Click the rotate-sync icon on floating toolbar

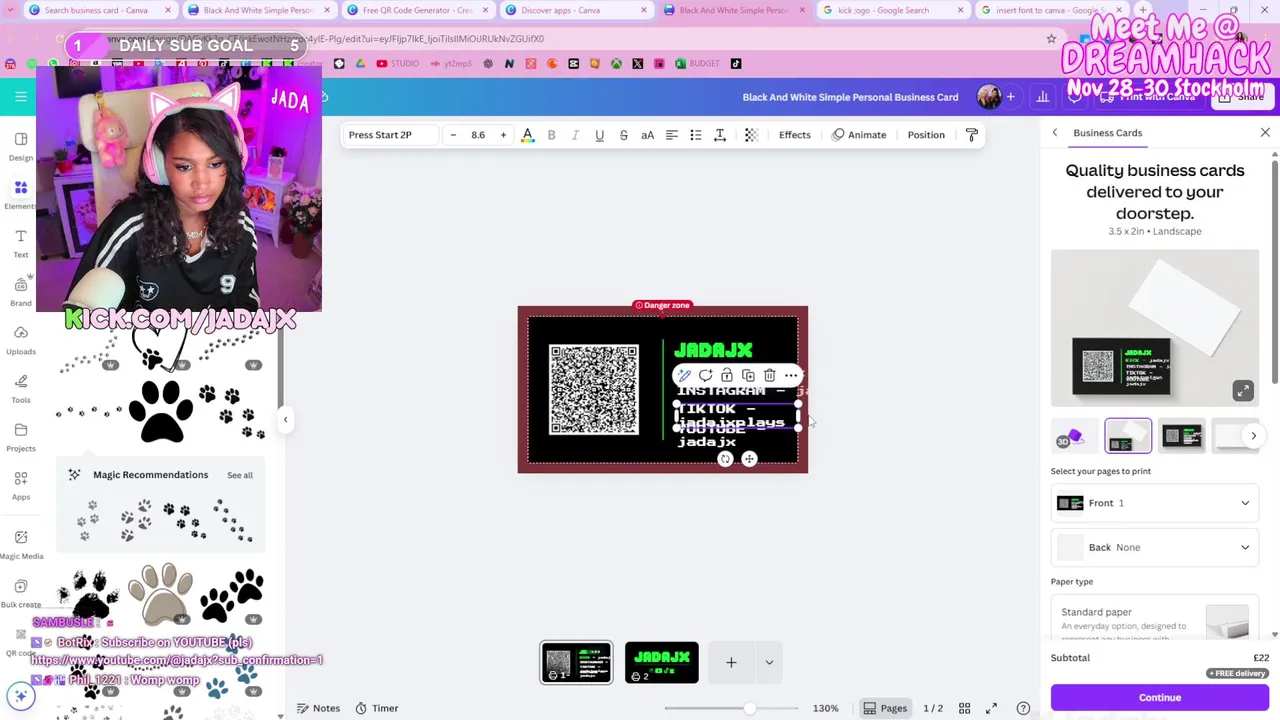(705, 376)
